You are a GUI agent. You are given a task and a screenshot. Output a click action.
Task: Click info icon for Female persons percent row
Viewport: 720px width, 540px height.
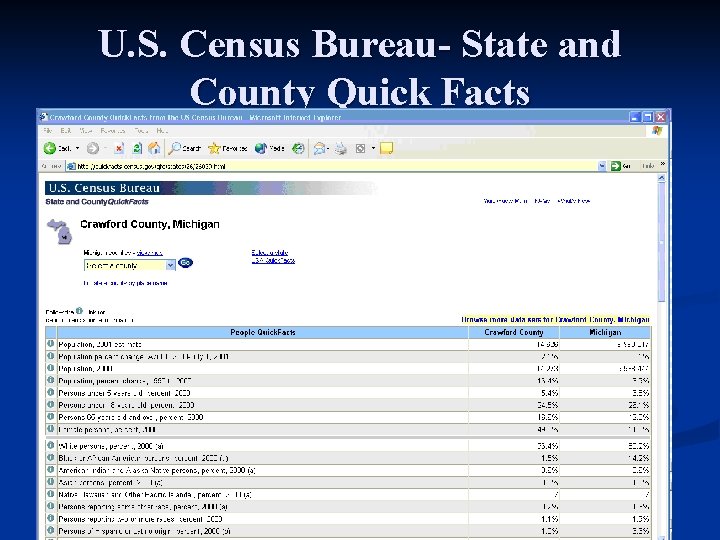click(51, 429)
